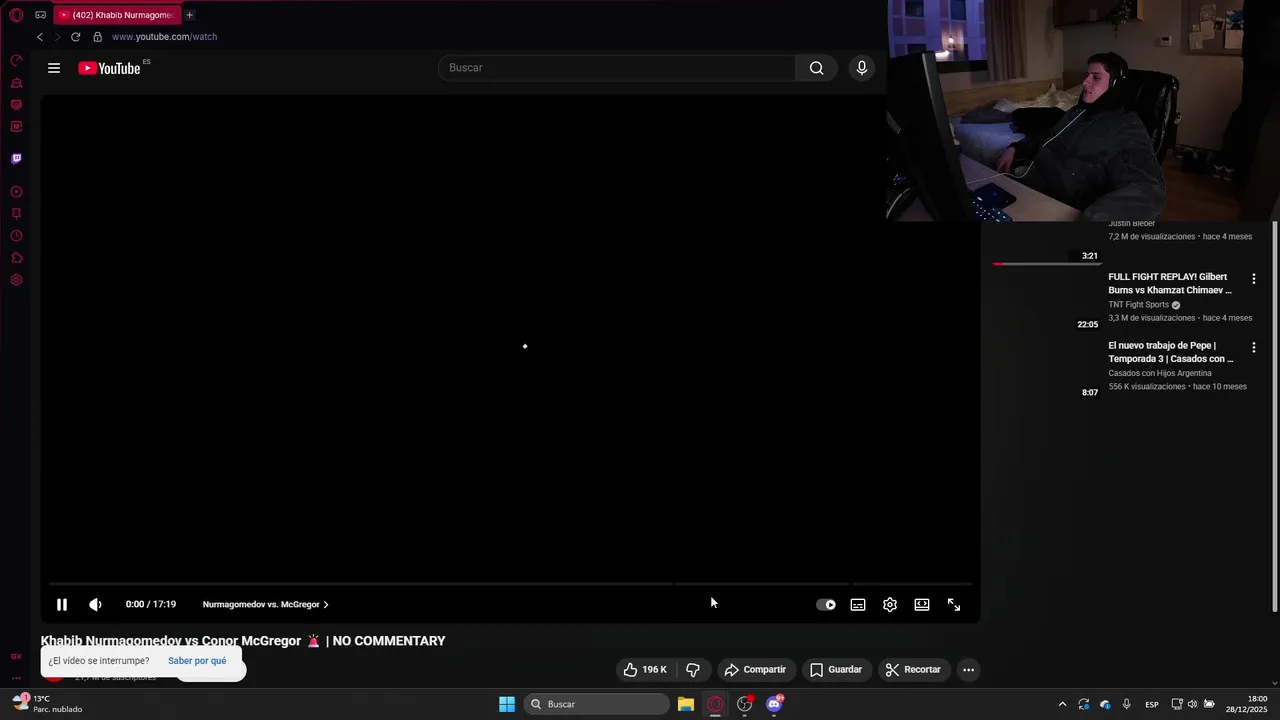Go back to the previous page
This screenshot has height=720, width=1280.
40,37
